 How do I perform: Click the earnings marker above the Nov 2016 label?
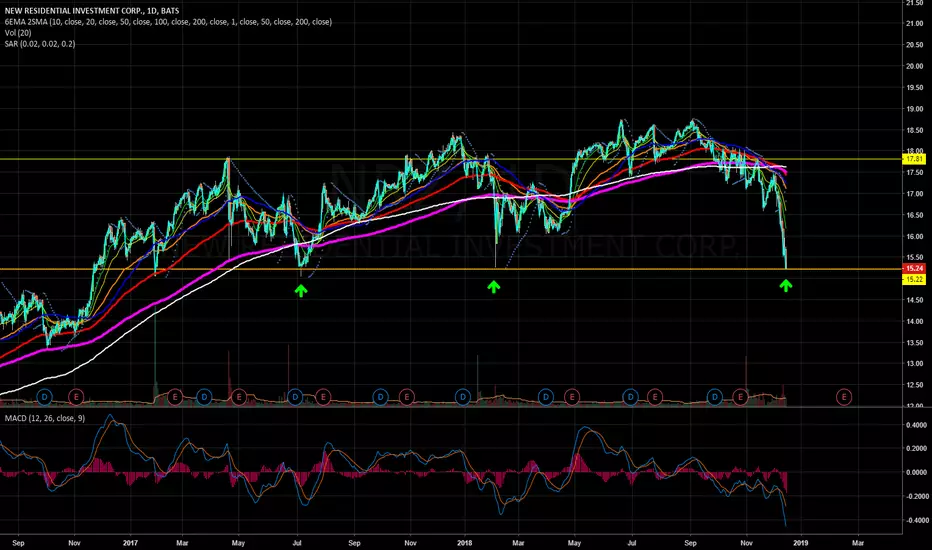point(76,396)
